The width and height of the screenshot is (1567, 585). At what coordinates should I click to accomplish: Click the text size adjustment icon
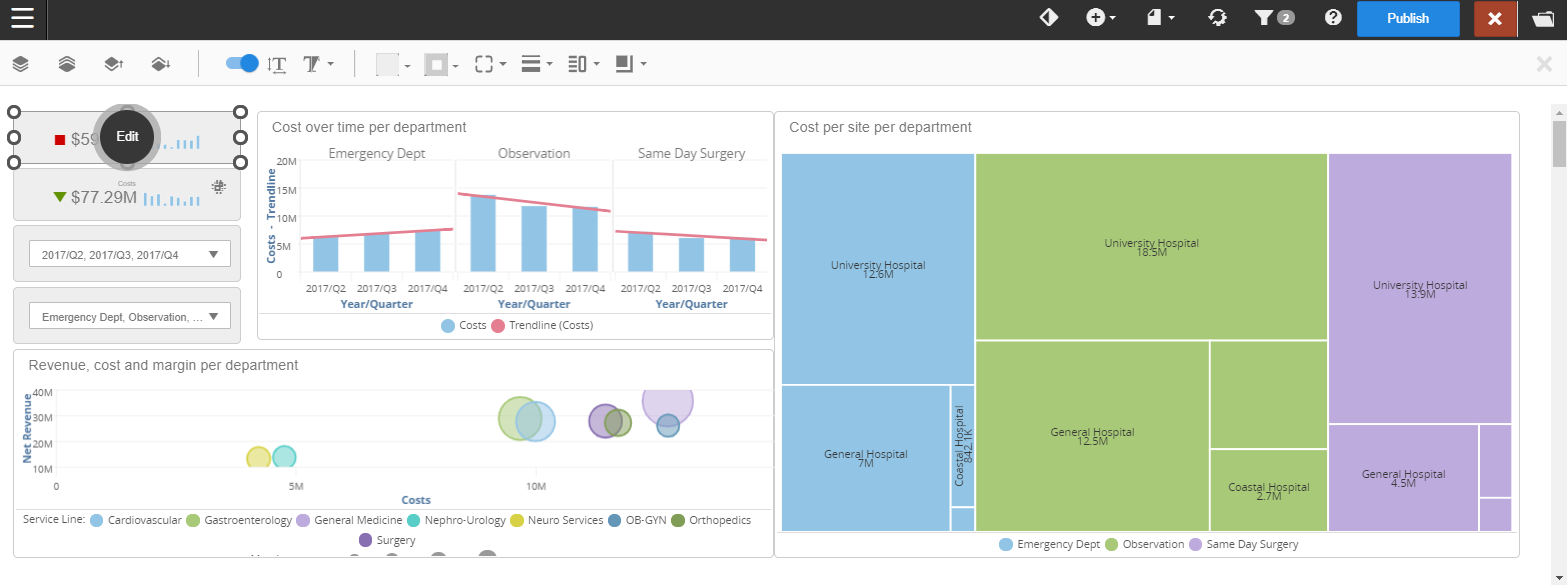pyautogui.click(x=277, y=64)
